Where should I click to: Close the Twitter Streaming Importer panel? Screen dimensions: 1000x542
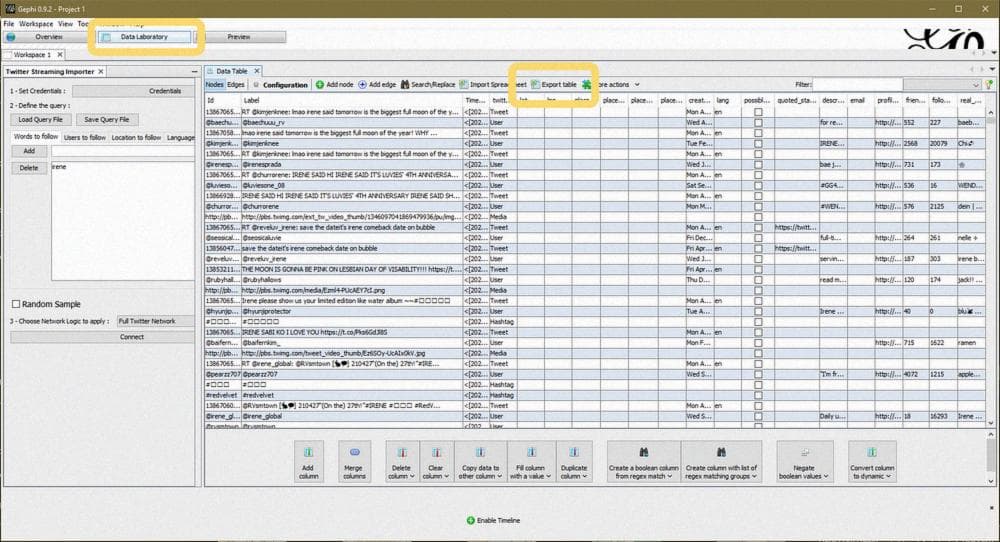101,71
